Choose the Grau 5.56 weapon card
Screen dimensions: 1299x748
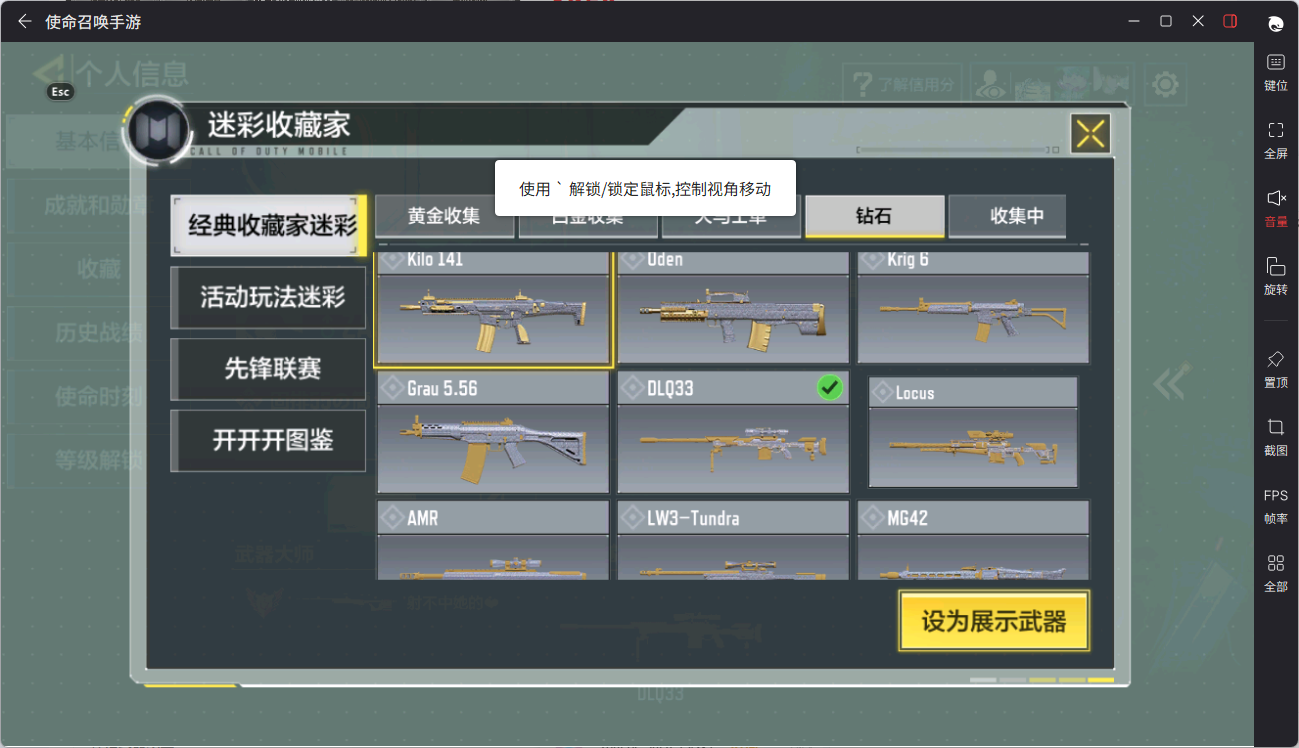click(x=493, y=432)
